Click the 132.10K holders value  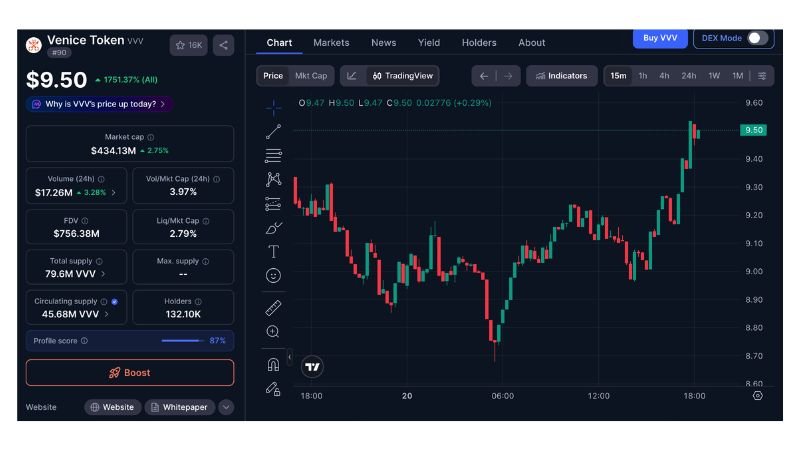(x=183, y=314)
